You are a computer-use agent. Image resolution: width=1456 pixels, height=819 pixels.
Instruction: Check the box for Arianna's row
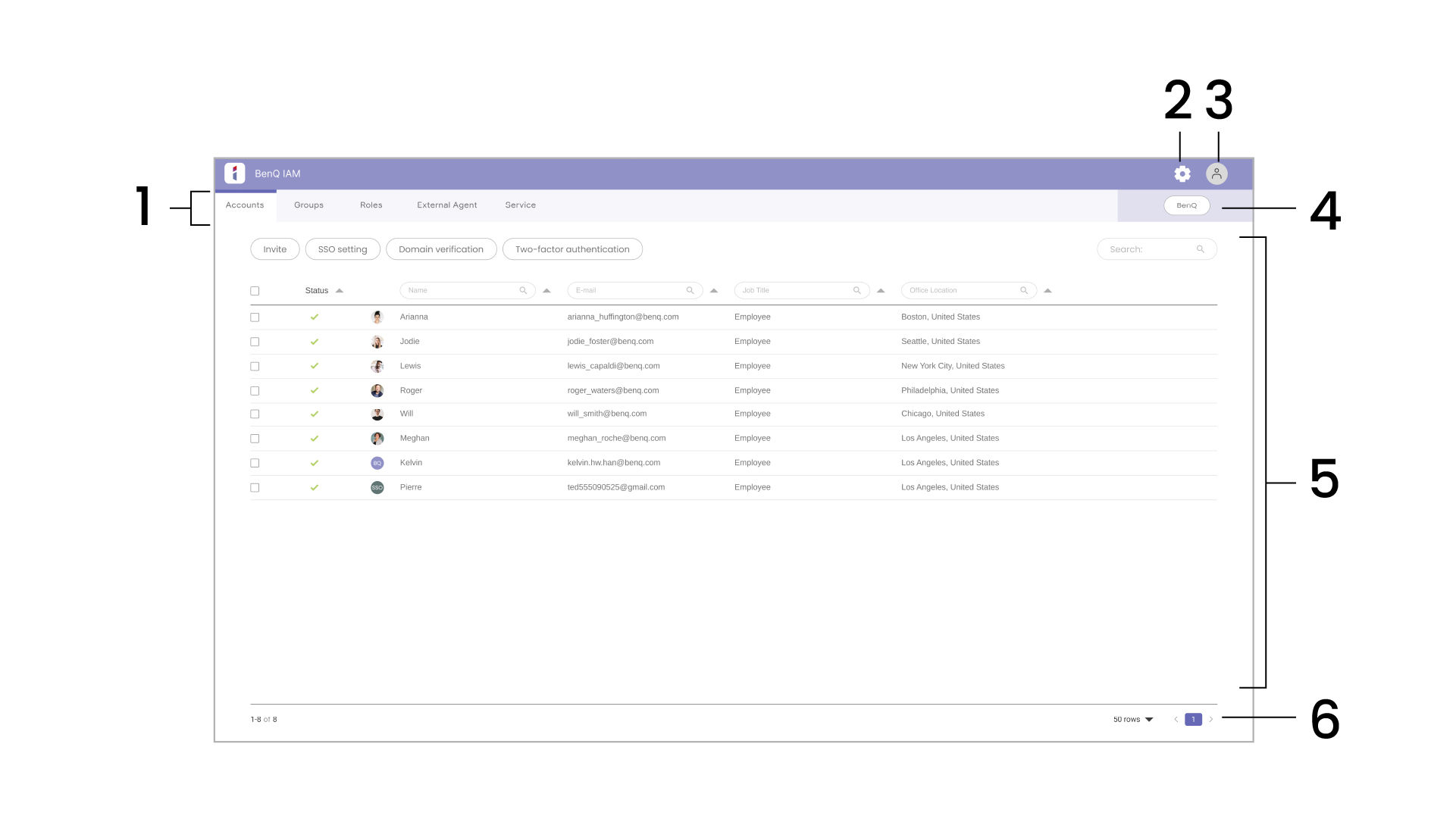255,317
